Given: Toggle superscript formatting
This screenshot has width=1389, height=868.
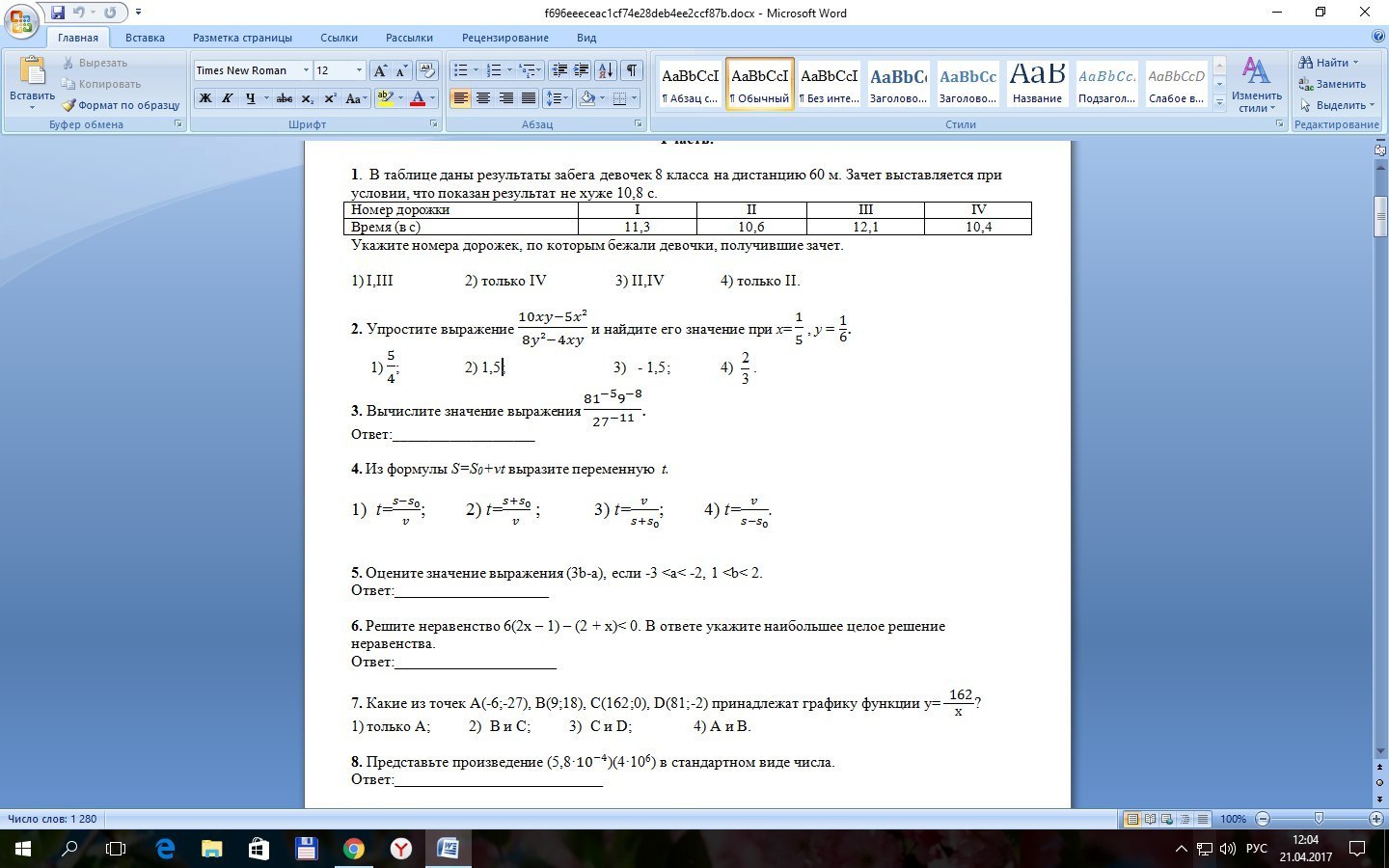Looking at the screenshot, I should tap(330, 98).
